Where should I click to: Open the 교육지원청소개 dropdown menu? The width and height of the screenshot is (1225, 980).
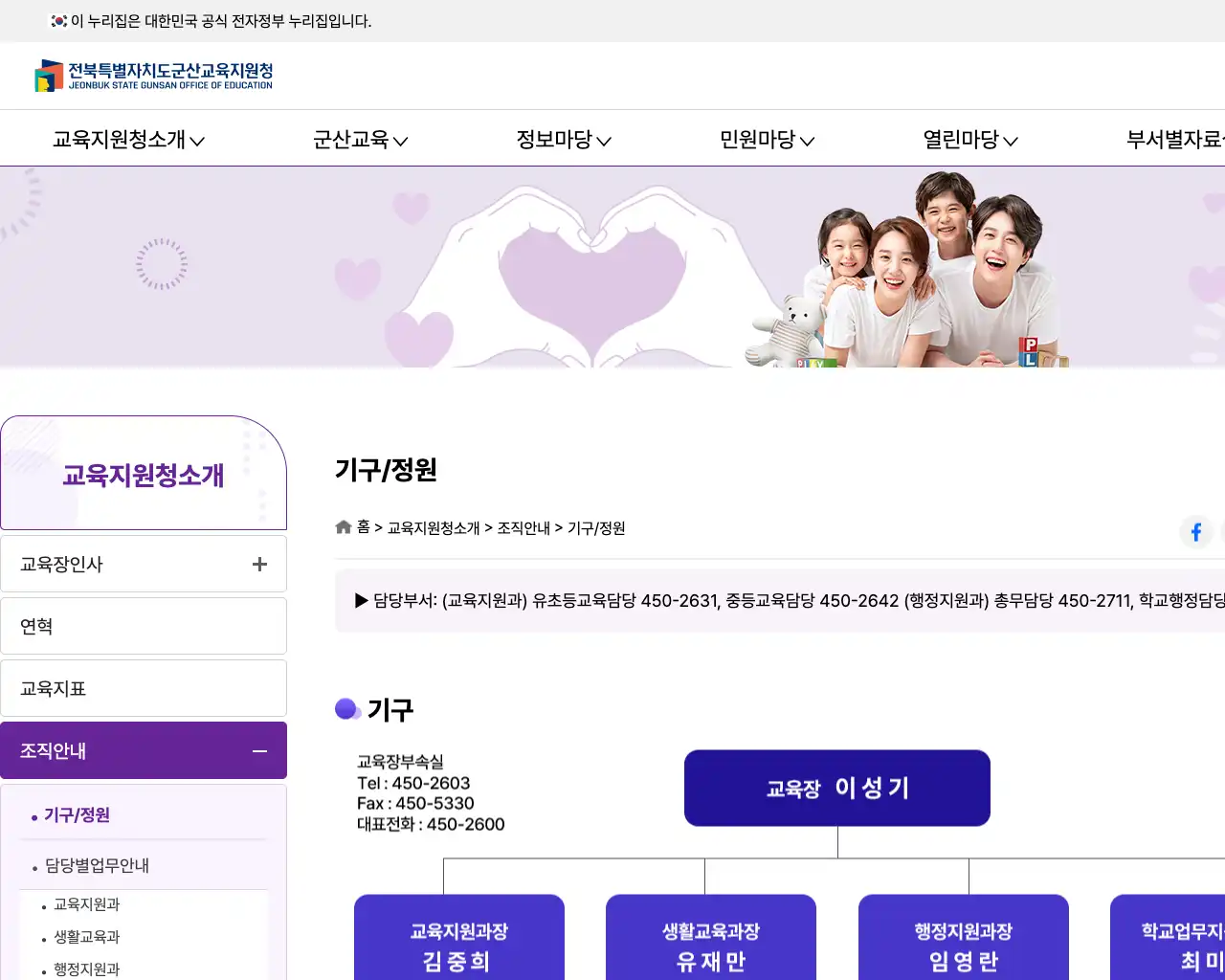point(126,140)
